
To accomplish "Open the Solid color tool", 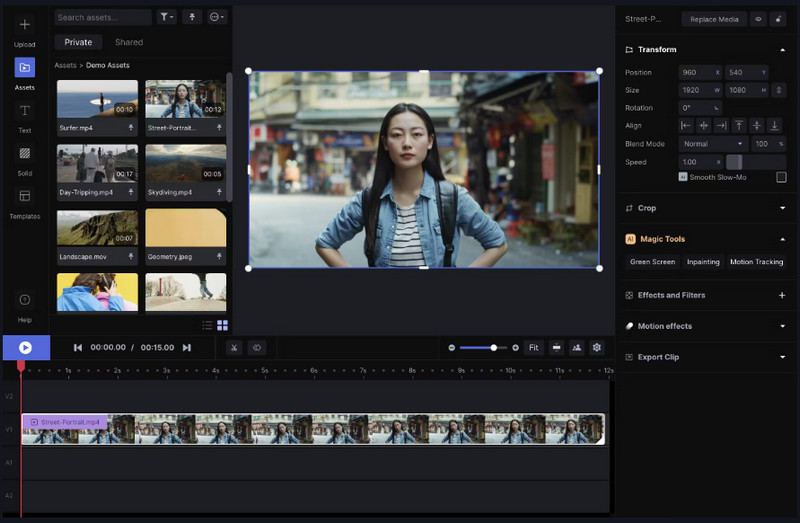I will pos(25,158).
